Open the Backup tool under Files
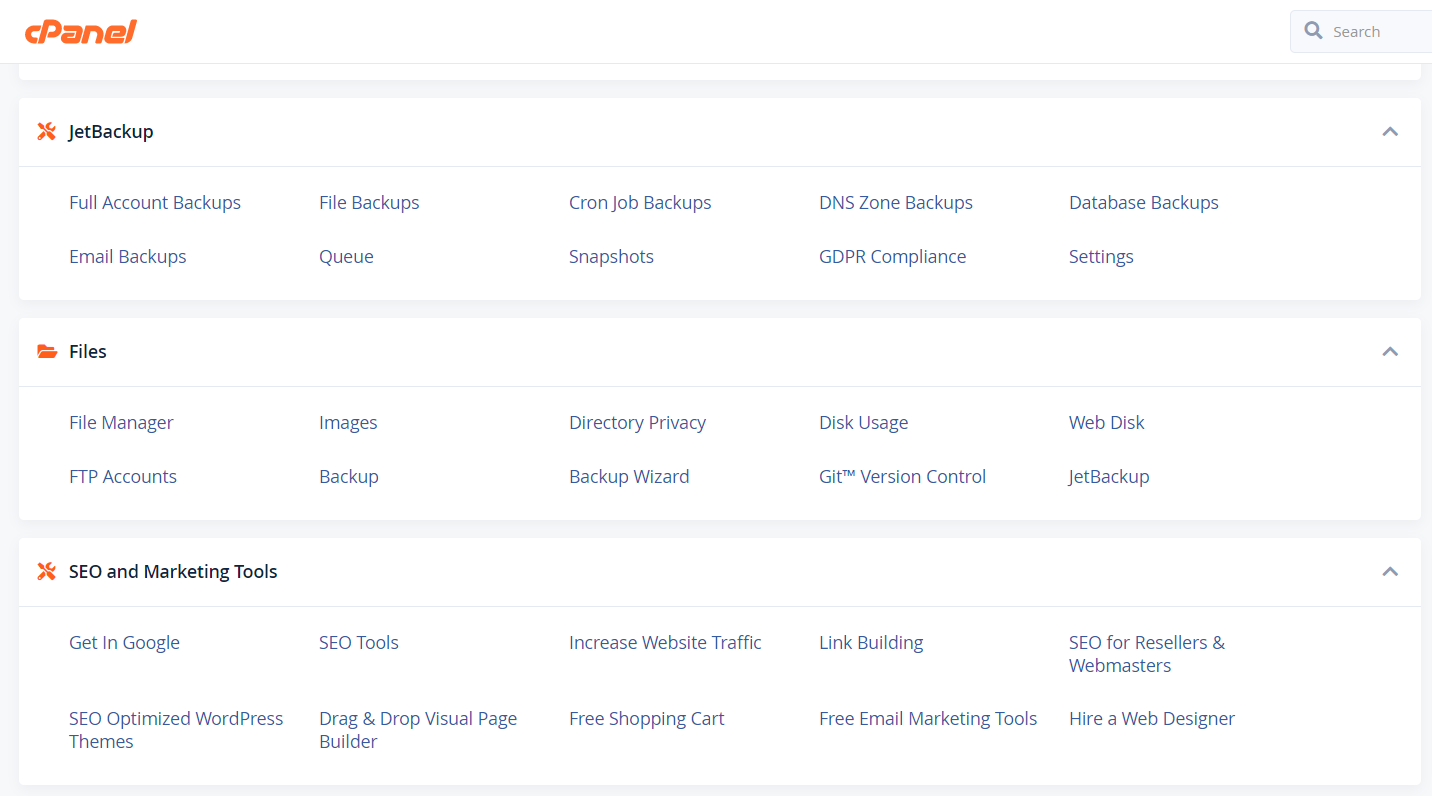Screen dimensions: 1432x796 point(349,476)
